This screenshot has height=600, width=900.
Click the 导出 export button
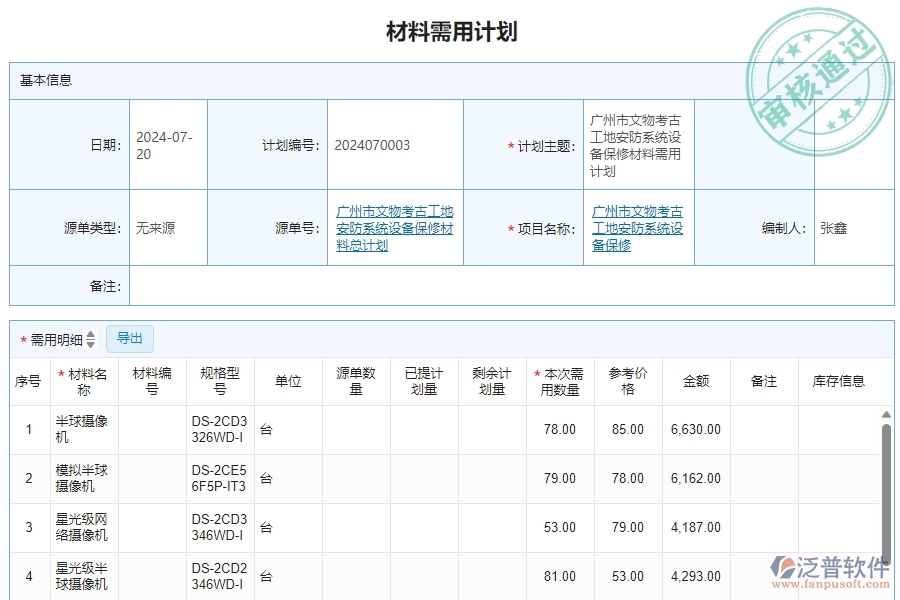(129, 338)
